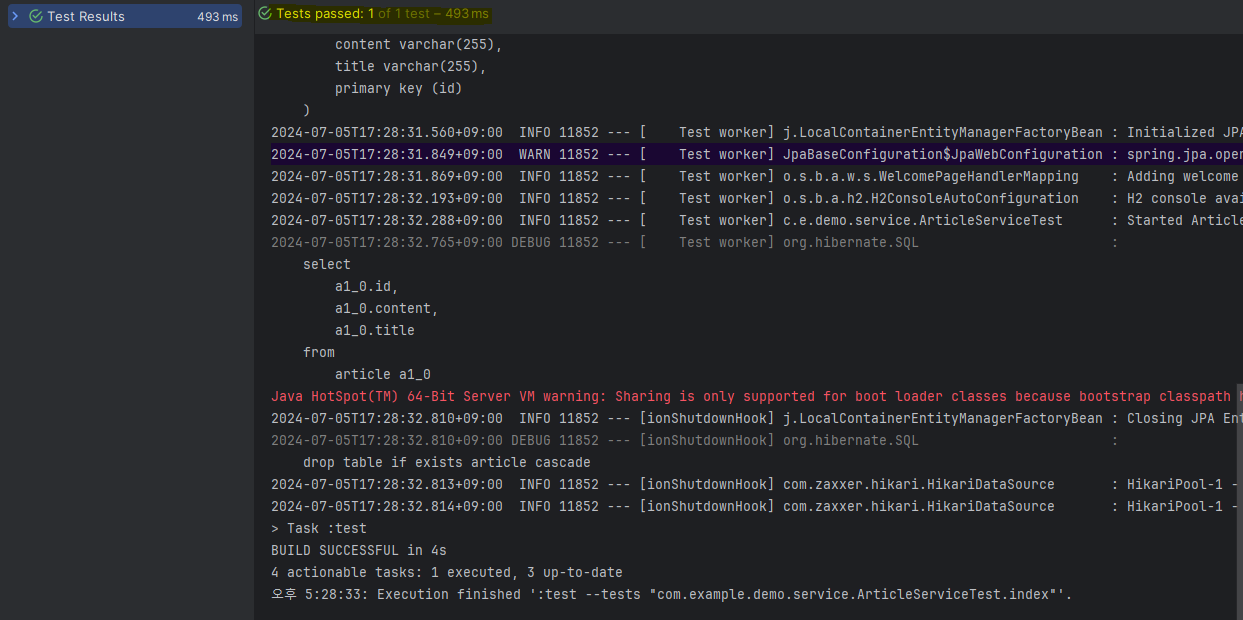
Task: Click the 493 ms duration in Test Results row
Action: click(x=217, y=17)
